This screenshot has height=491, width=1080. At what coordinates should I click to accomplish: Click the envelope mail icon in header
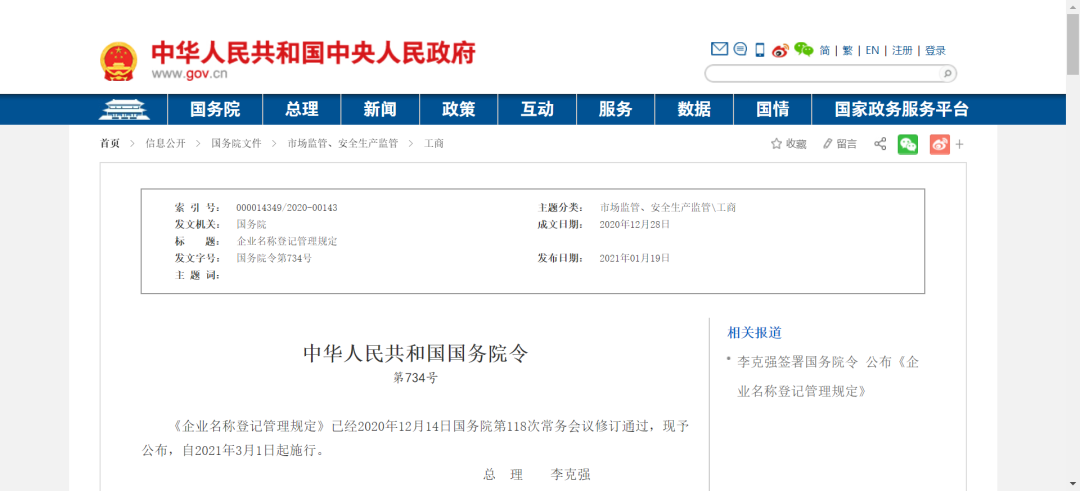719,49
